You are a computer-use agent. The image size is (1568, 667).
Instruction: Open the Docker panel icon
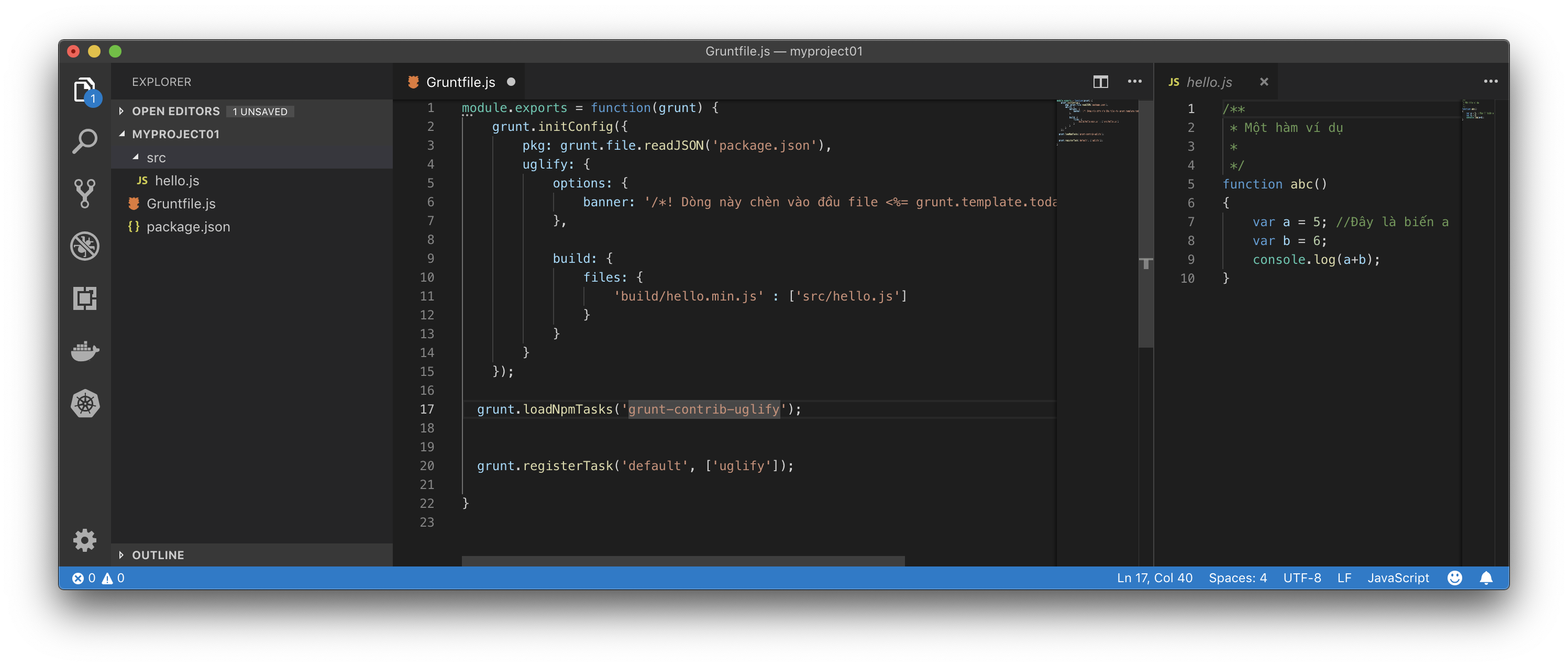(85, 351)
